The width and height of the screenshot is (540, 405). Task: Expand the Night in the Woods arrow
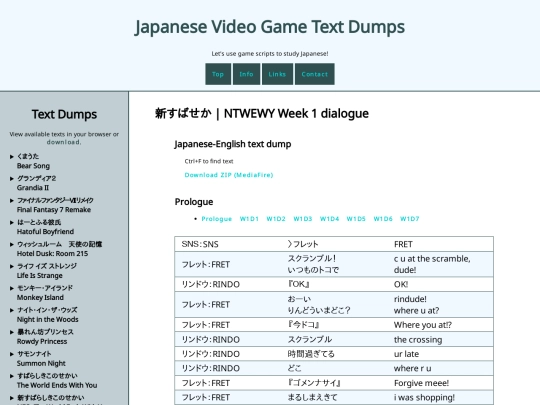tap(12, 310)
